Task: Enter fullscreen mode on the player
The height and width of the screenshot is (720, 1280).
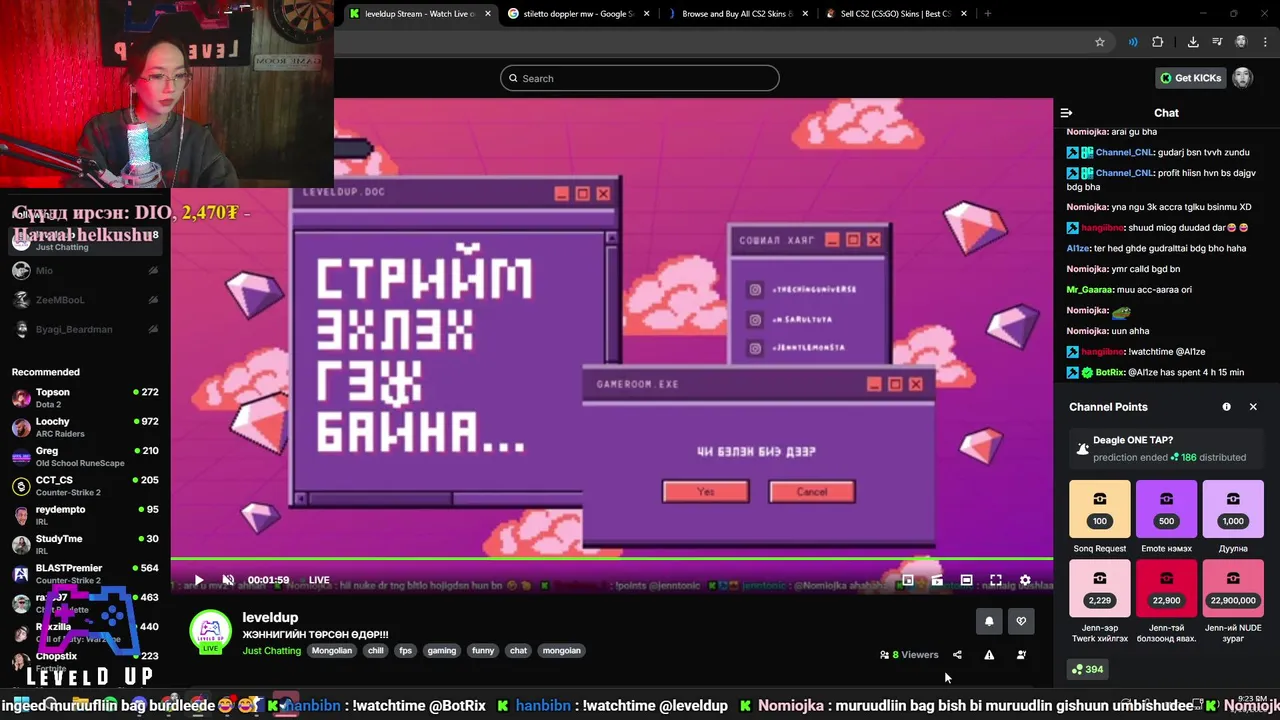Action: [996, 580]
